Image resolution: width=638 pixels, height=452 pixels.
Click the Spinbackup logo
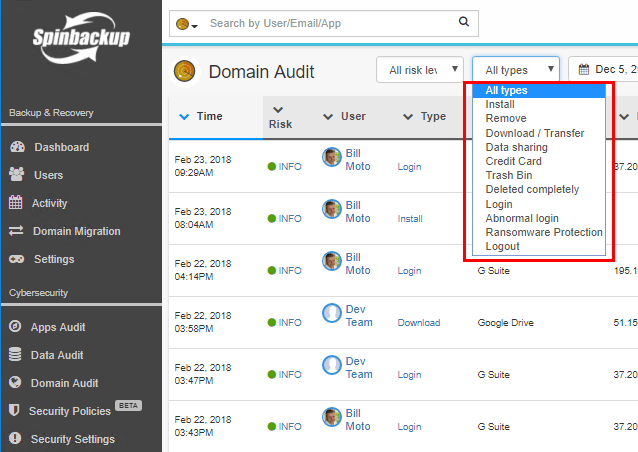81,38
